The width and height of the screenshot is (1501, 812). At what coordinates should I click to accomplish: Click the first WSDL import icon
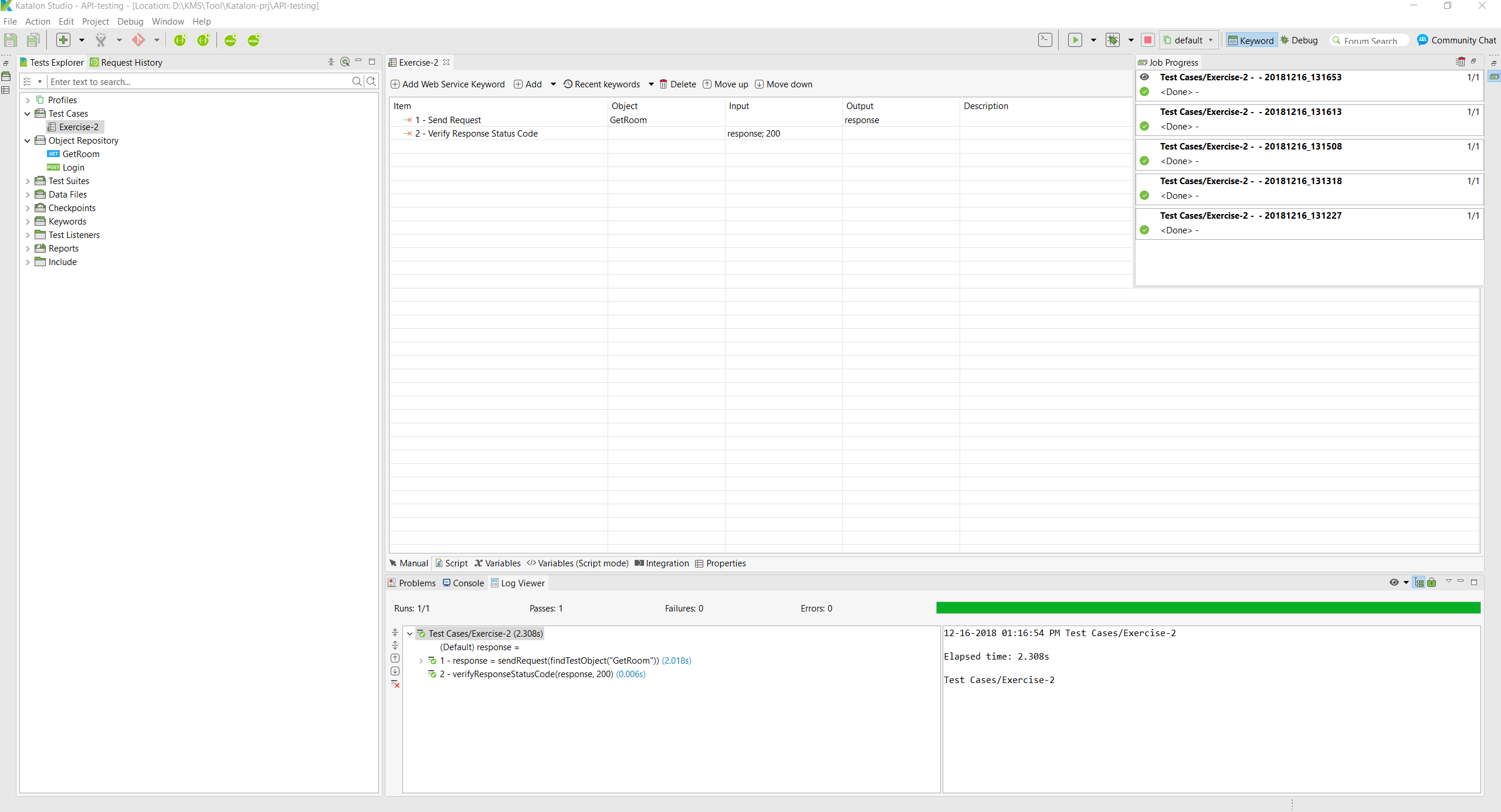point(231,40)
